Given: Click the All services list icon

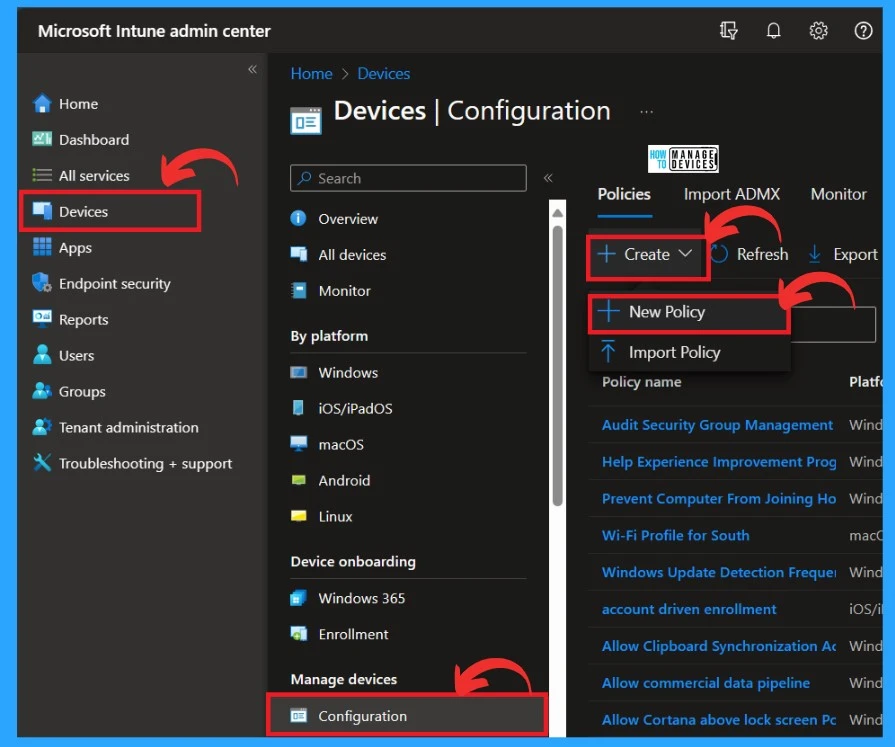Looking at the screenshot, I should [x=42, y=175].
